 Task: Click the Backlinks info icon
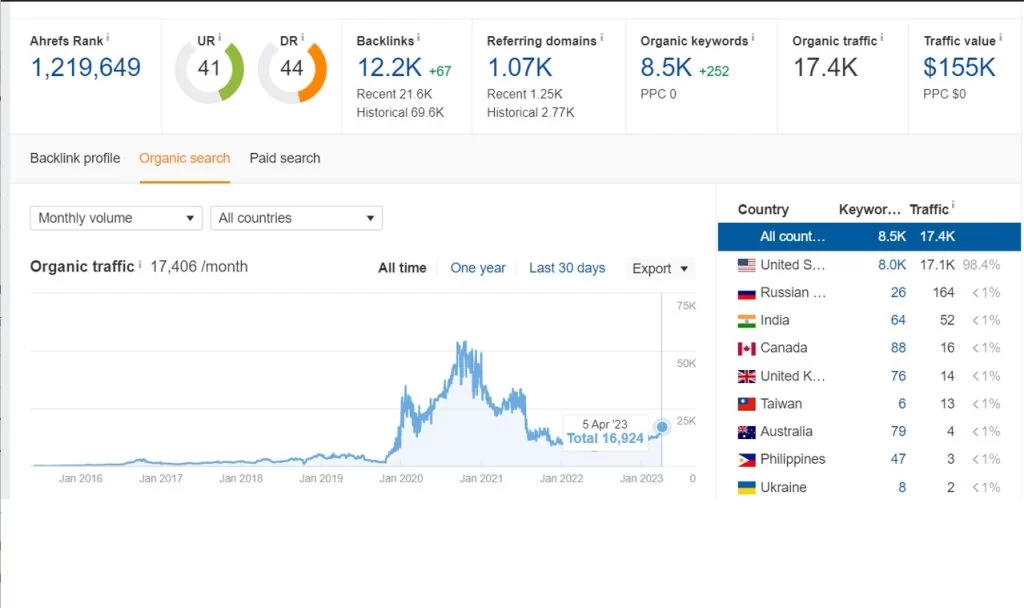(x=418, y=38)
